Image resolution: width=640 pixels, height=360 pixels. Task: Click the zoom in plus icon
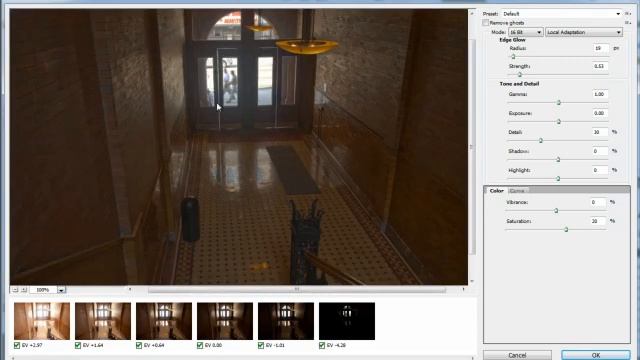point(24,289)
